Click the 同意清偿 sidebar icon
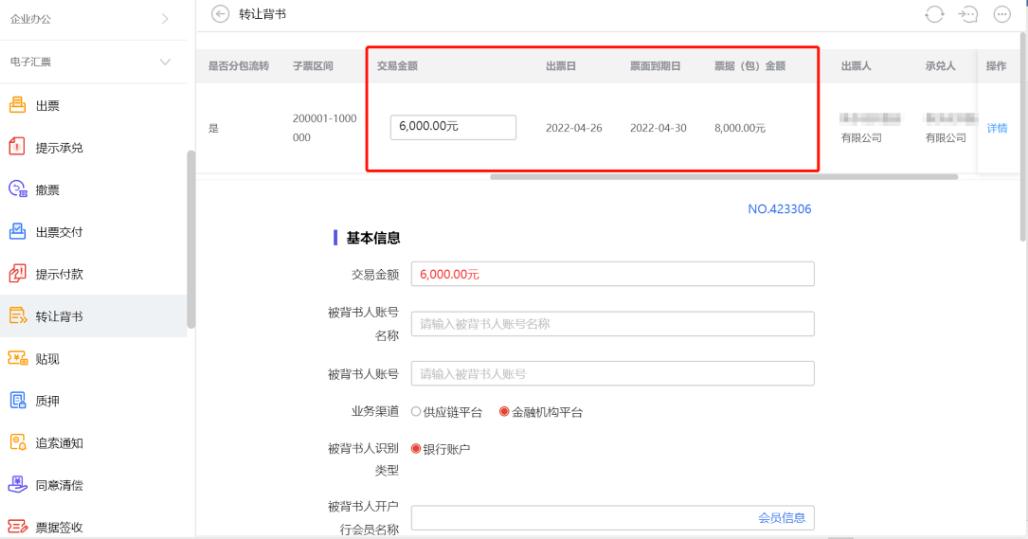The image size is (1028, 539). 17,485
